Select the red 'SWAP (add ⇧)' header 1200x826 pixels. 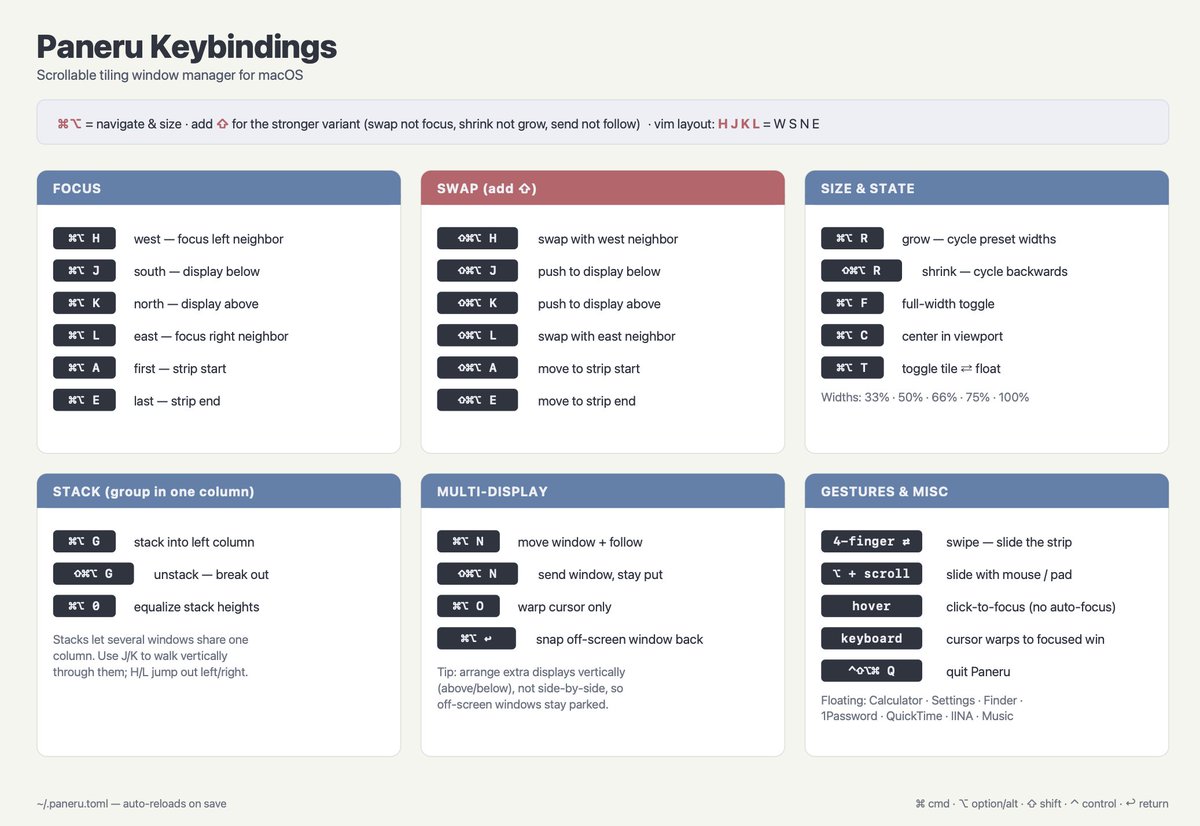point(603,188)
